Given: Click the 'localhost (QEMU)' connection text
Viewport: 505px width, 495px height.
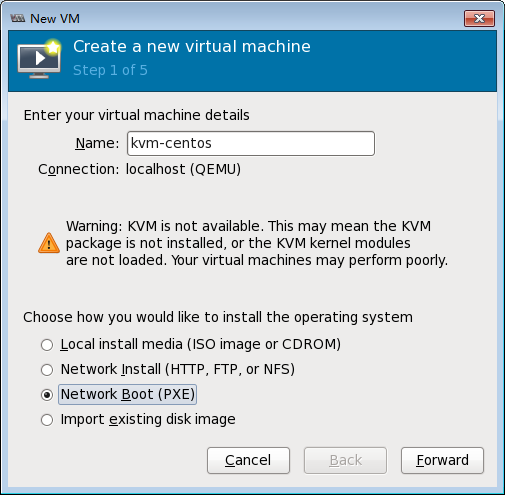Looking at the screenshot, I should [x=183, y=169].
